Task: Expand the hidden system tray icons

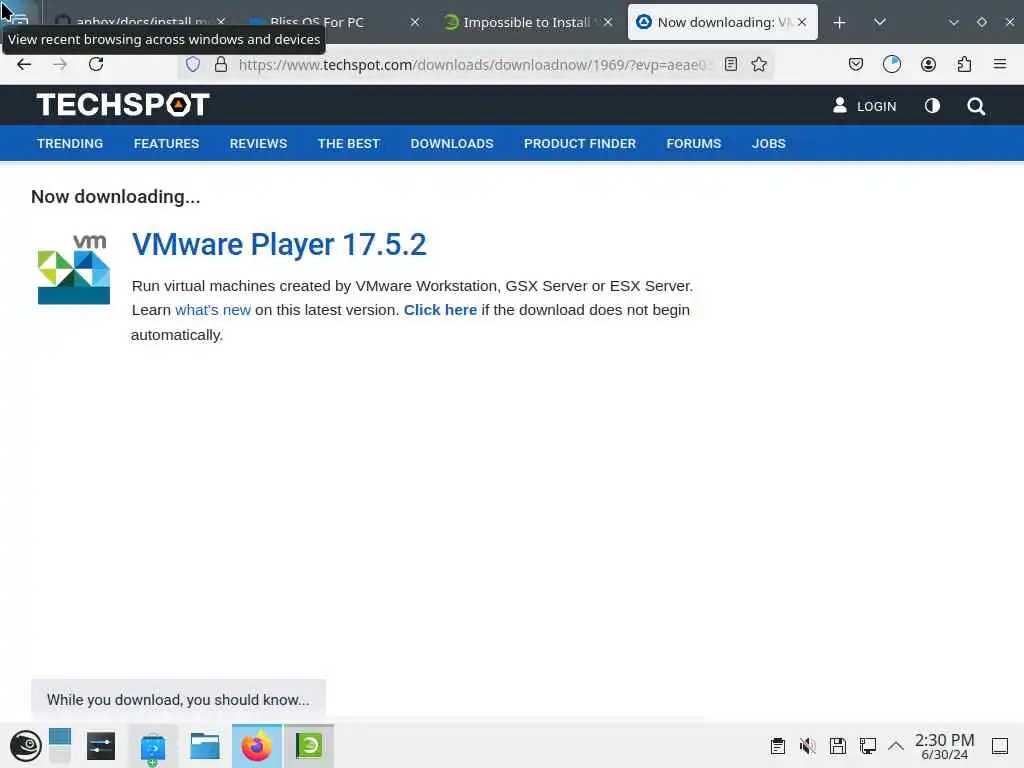Action: [x=896, y=746]
